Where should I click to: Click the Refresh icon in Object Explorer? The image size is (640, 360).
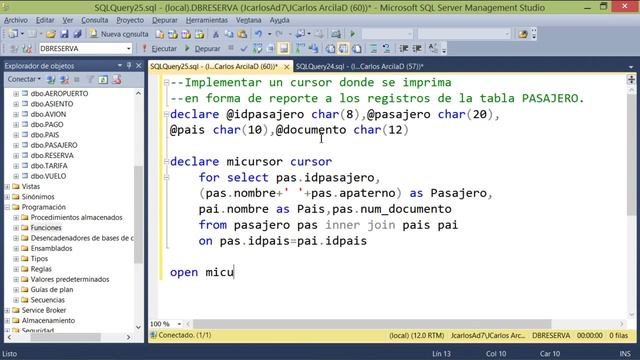(x=103, y=80)
